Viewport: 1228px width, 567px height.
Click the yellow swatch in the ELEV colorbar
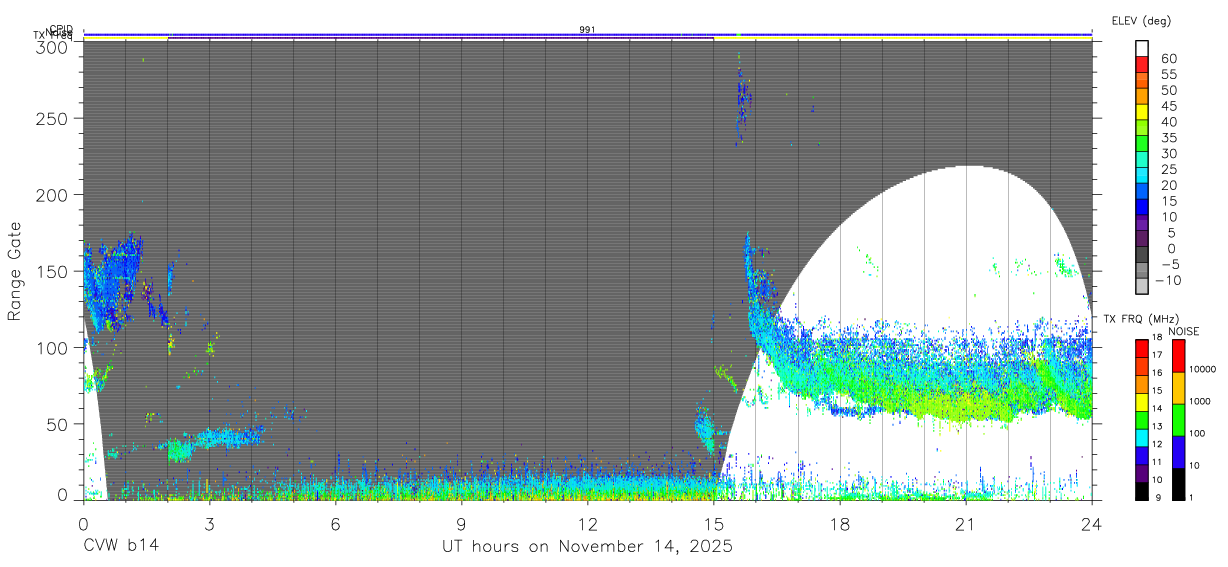pyautogui.click(x=1142, y=111)
